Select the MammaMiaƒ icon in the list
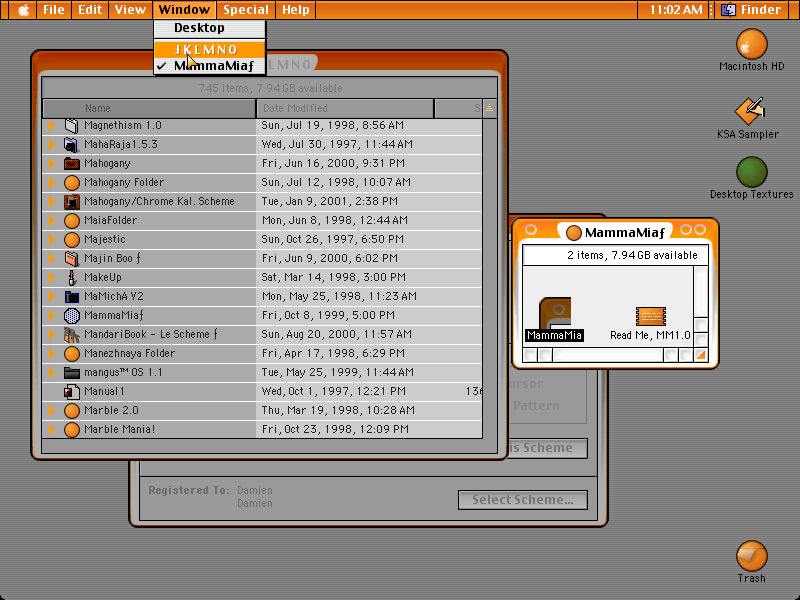800x600 pixels. (x=71, y=315)
